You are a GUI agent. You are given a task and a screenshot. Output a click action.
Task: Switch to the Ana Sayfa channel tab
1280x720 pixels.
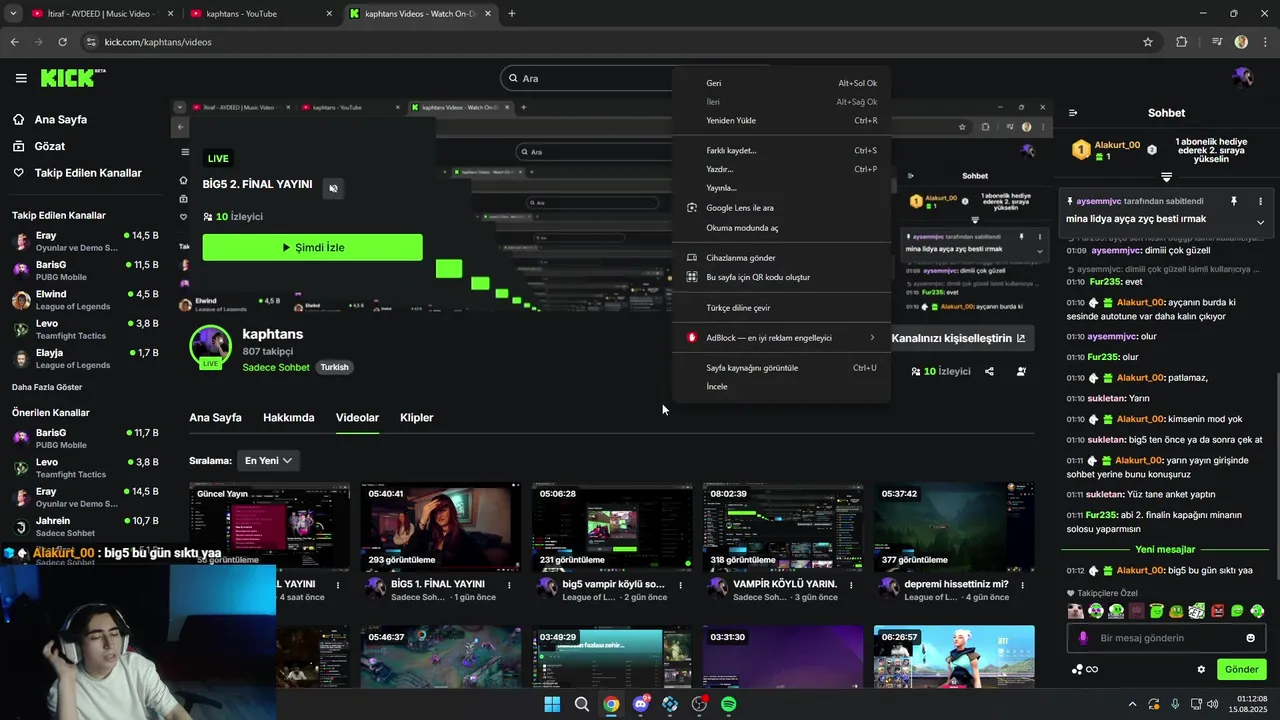click(x=215, y=417)
